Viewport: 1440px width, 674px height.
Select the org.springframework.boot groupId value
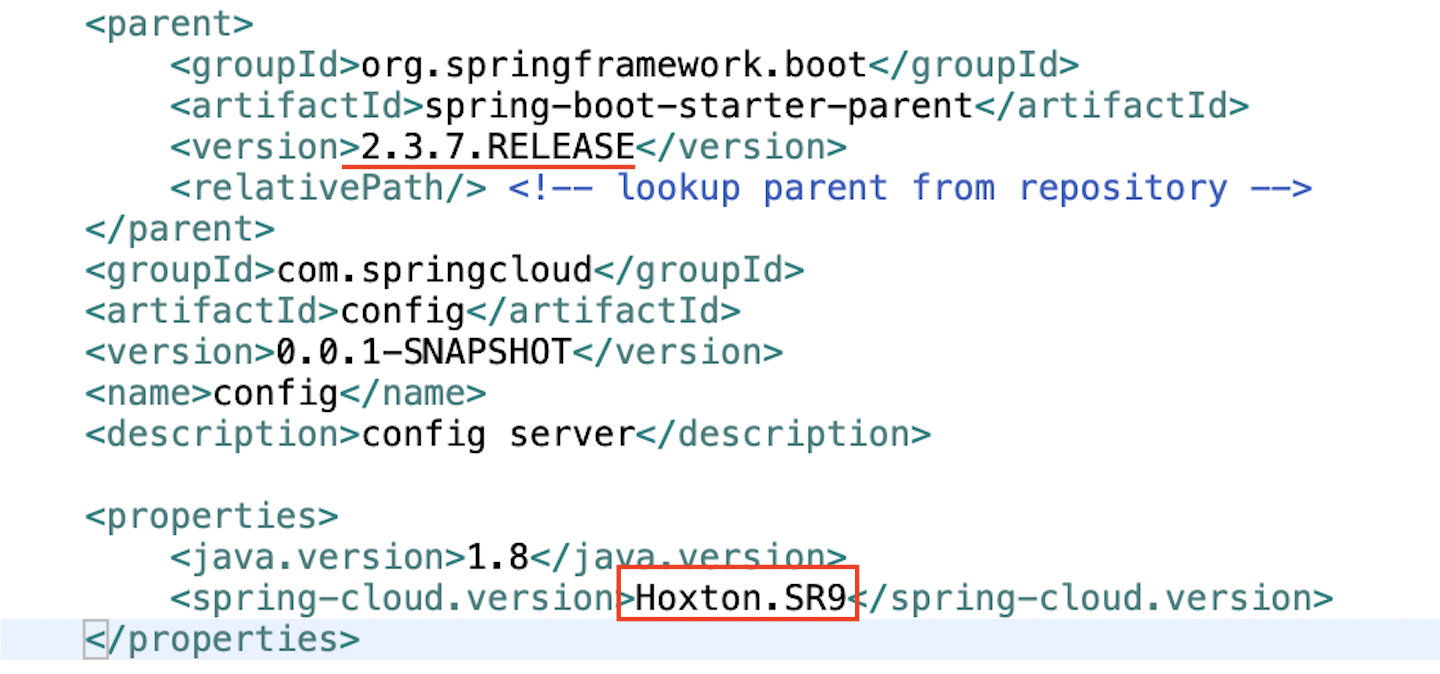pos(614,65)
